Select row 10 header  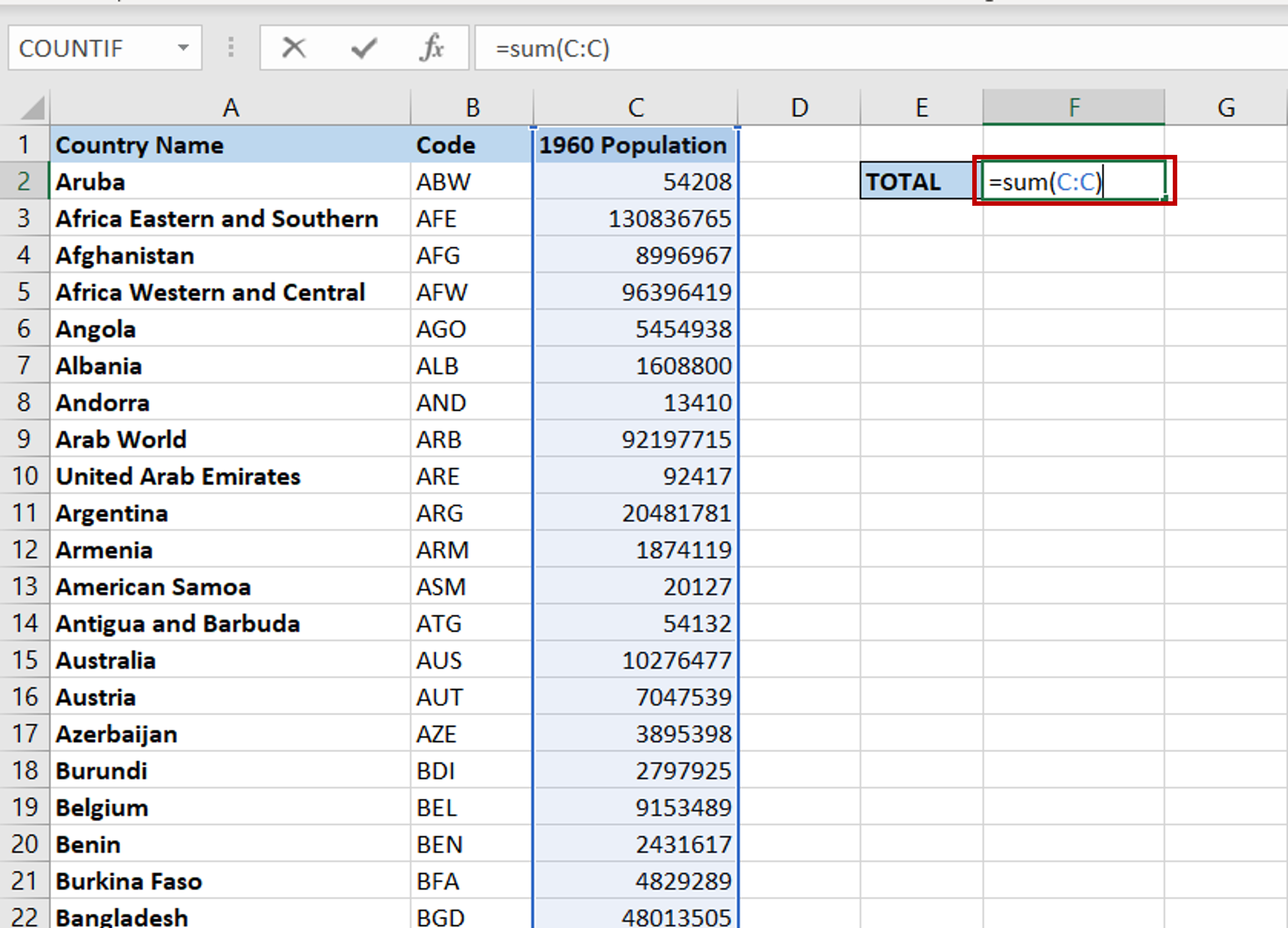tap(25, 476)
